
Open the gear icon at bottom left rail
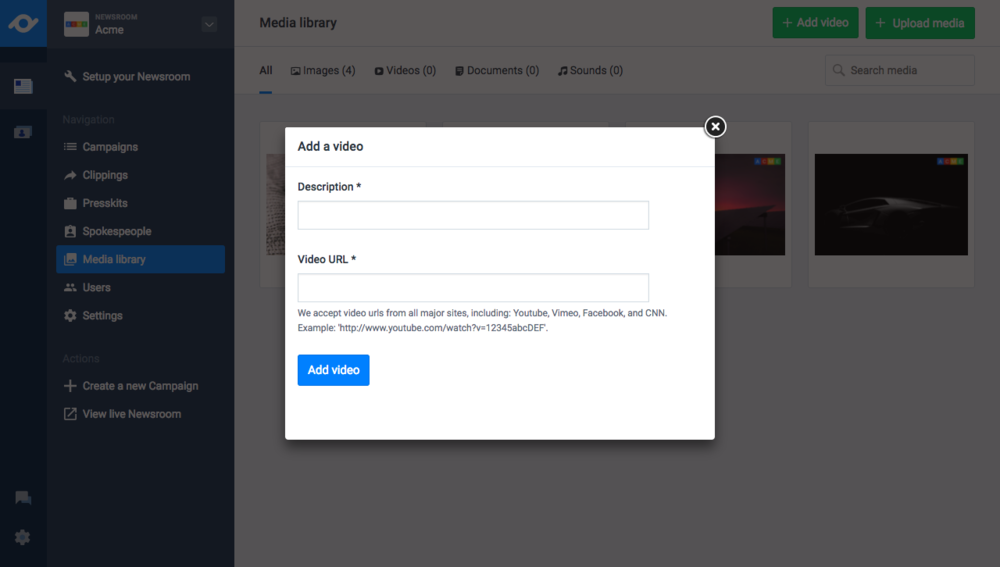pyautogui.click(x=23, y=538)
